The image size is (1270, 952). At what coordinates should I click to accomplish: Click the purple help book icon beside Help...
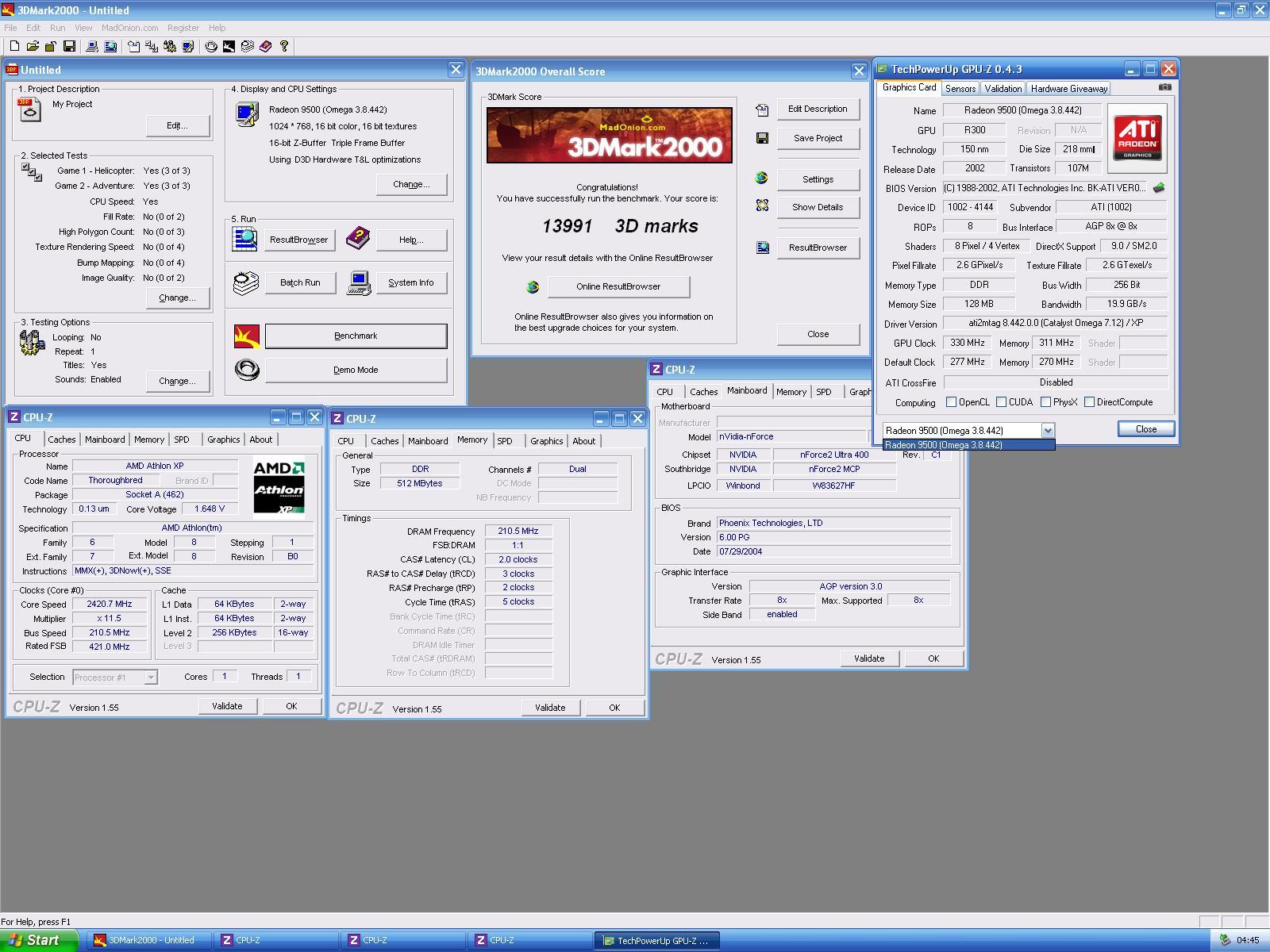357,236
